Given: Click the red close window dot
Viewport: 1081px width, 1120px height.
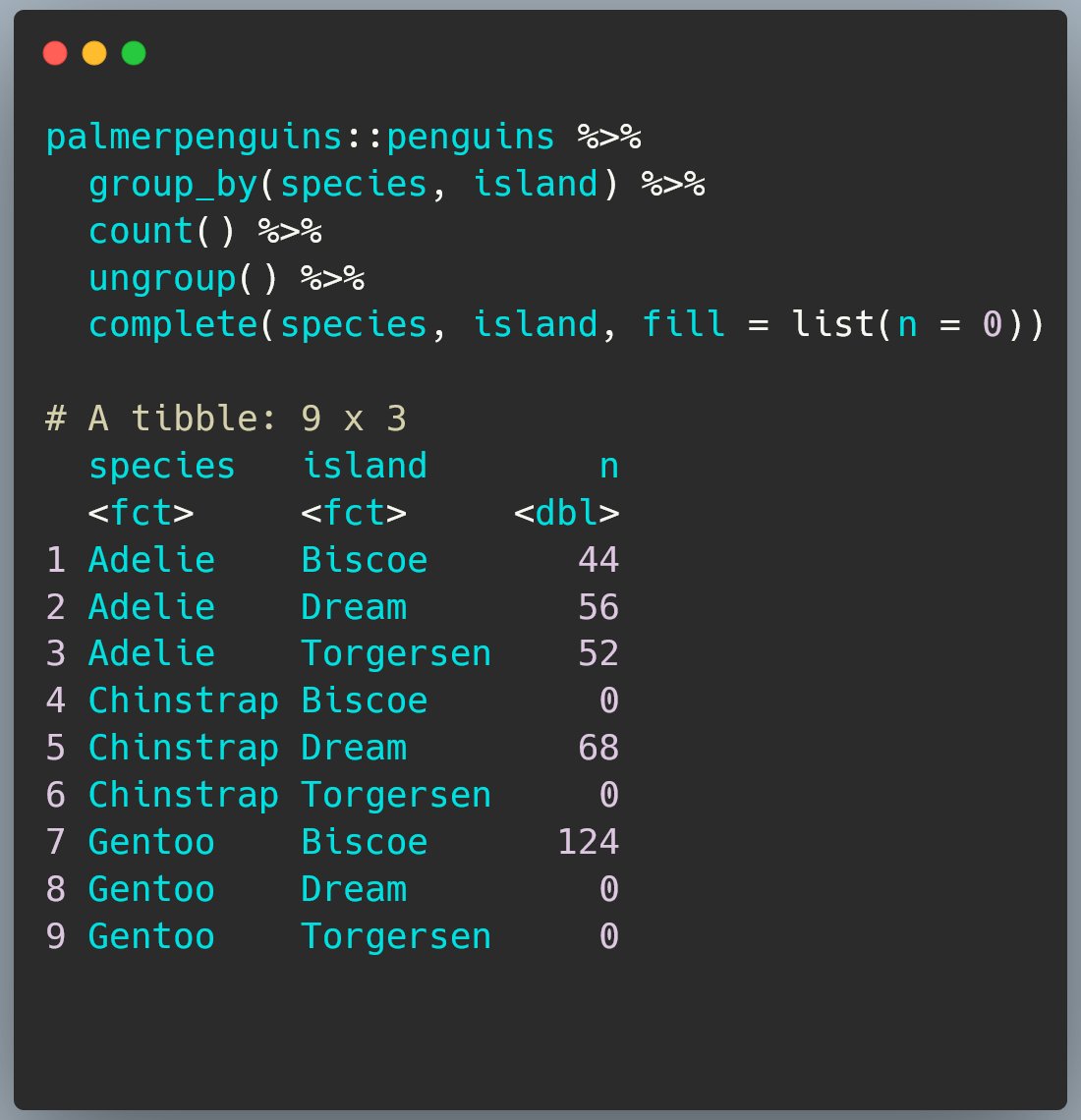Looking at the screenshot, I should pos(55,54).
